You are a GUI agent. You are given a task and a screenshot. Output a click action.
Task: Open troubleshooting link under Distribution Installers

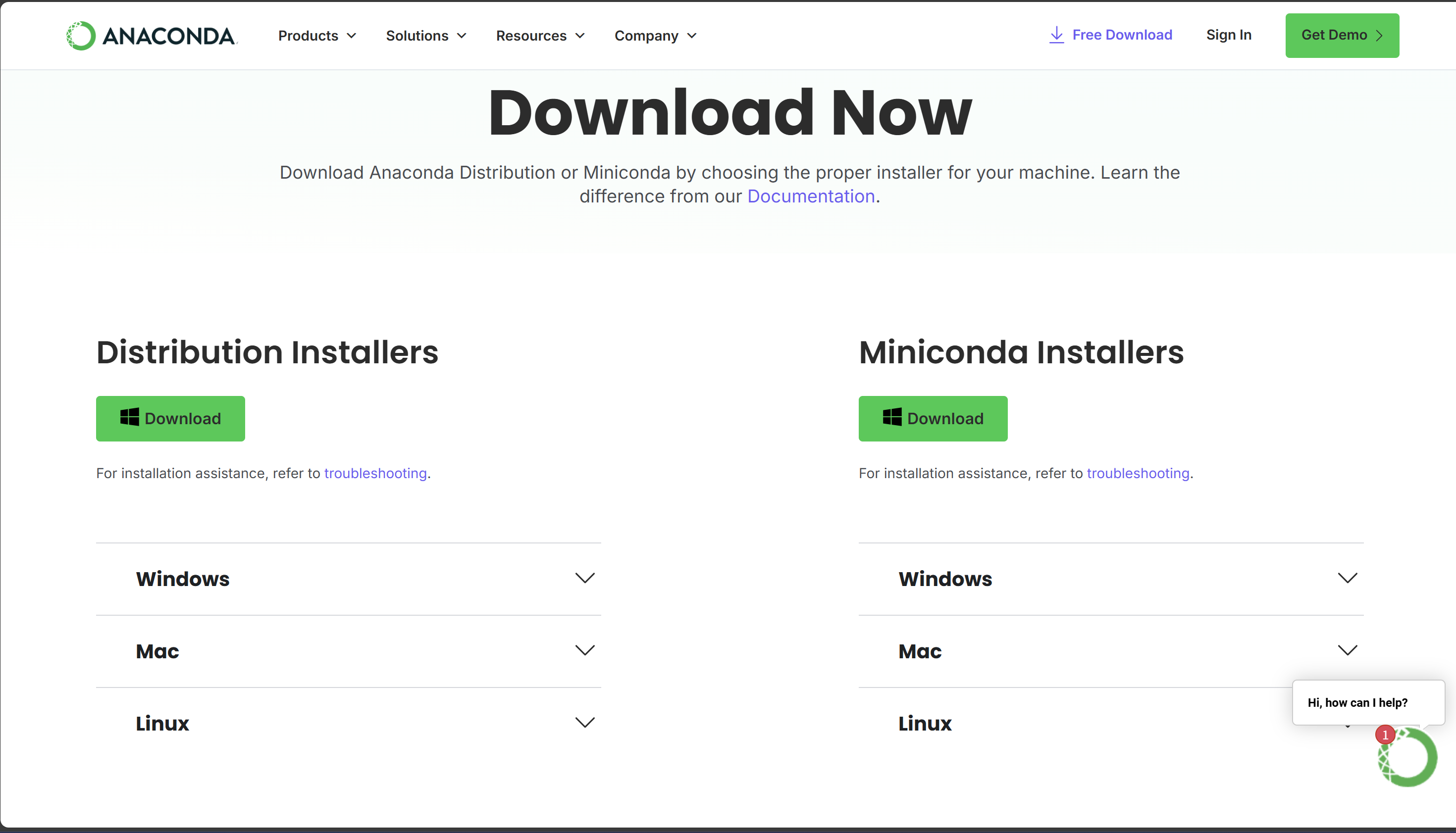375,473
